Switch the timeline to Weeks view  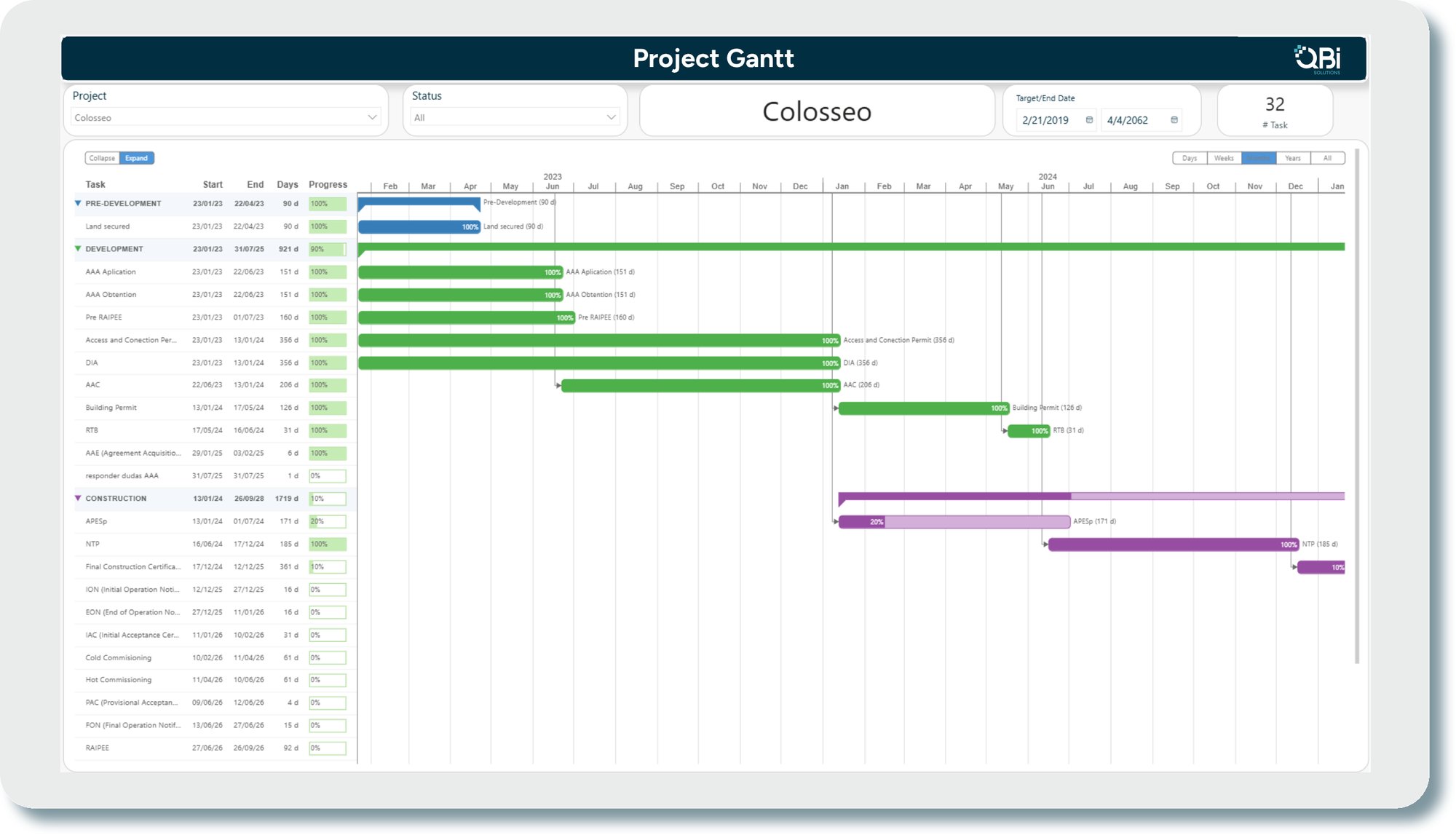coord(1224,158)
